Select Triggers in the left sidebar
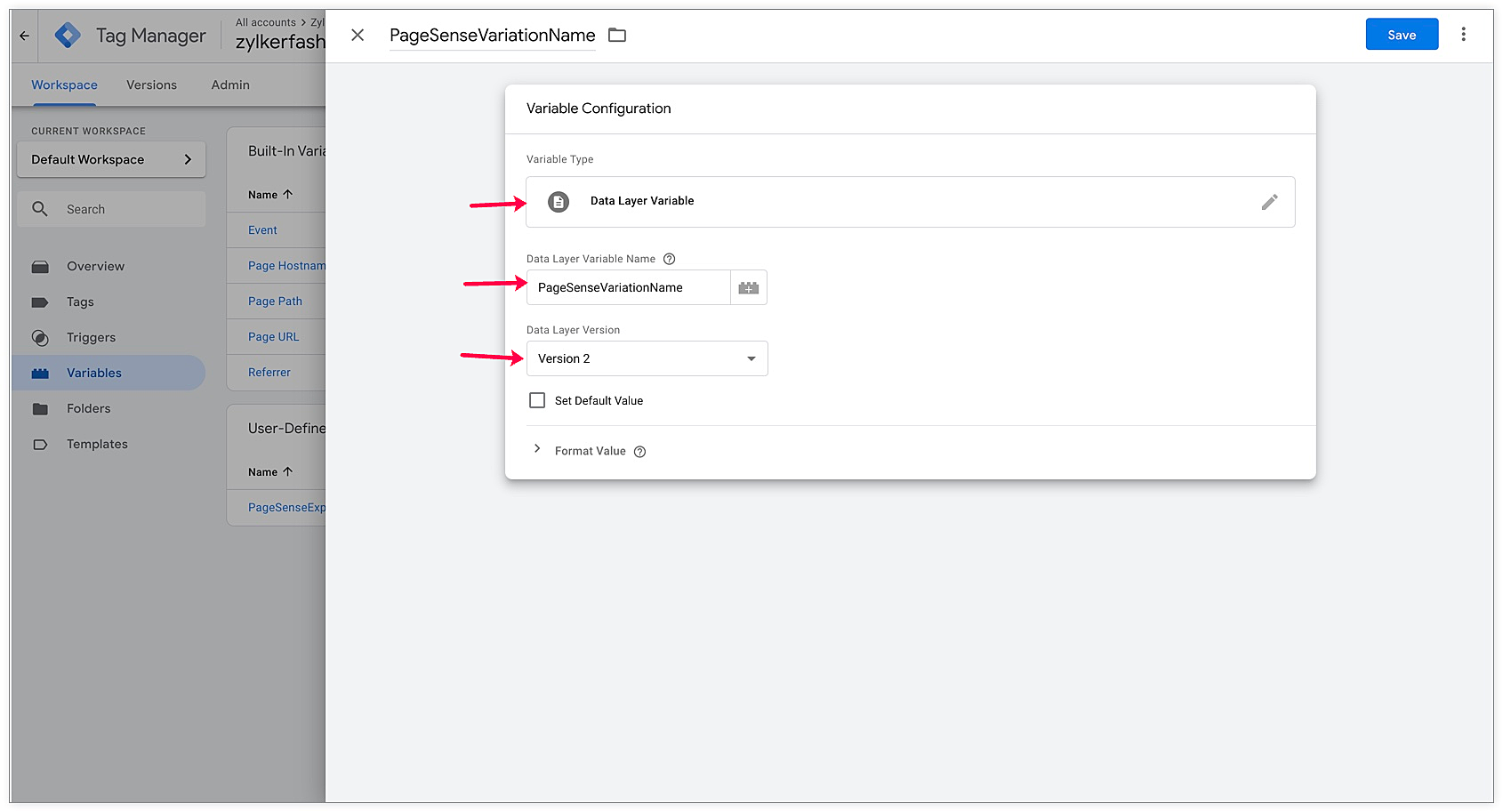The image size is (1503, 812). (91, 338)
